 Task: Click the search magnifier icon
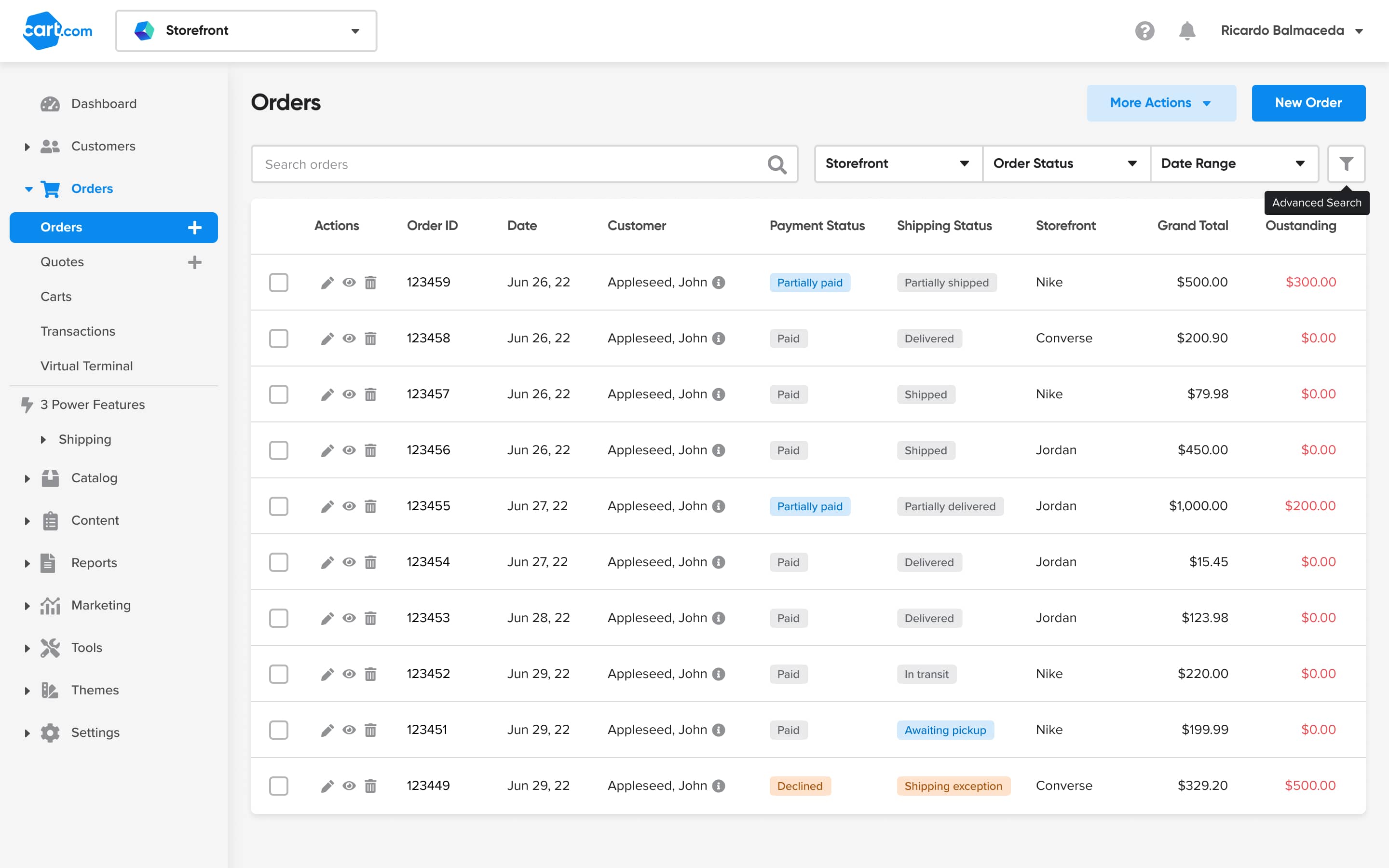(x=776, y=165)
